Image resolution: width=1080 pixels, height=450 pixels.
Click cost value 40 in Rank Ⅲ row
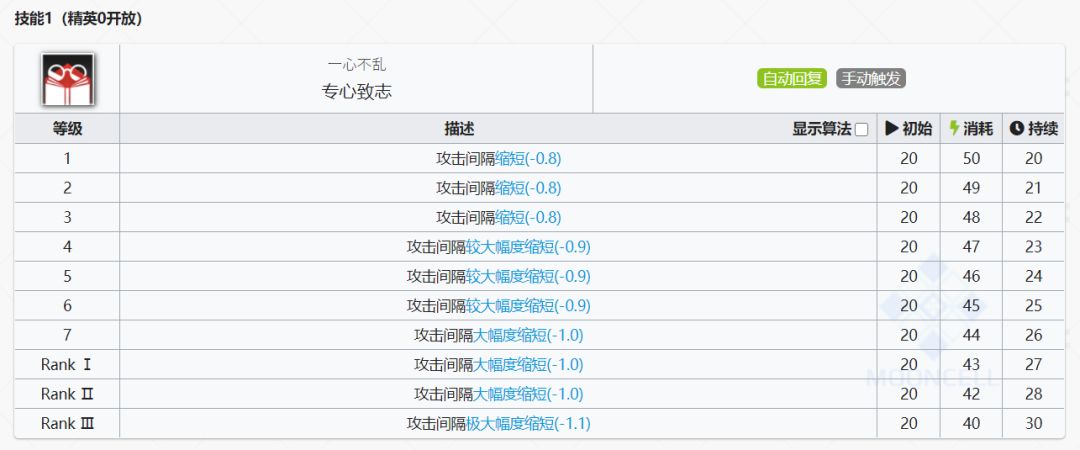tap(971, 423)
